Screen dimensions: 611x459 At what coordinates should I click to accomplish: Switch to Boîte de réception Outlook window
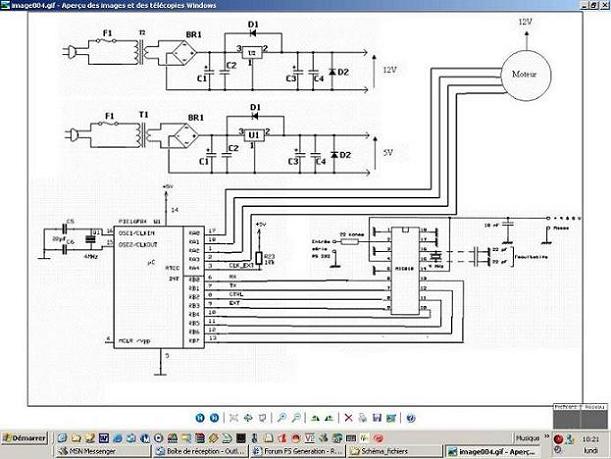200,452
